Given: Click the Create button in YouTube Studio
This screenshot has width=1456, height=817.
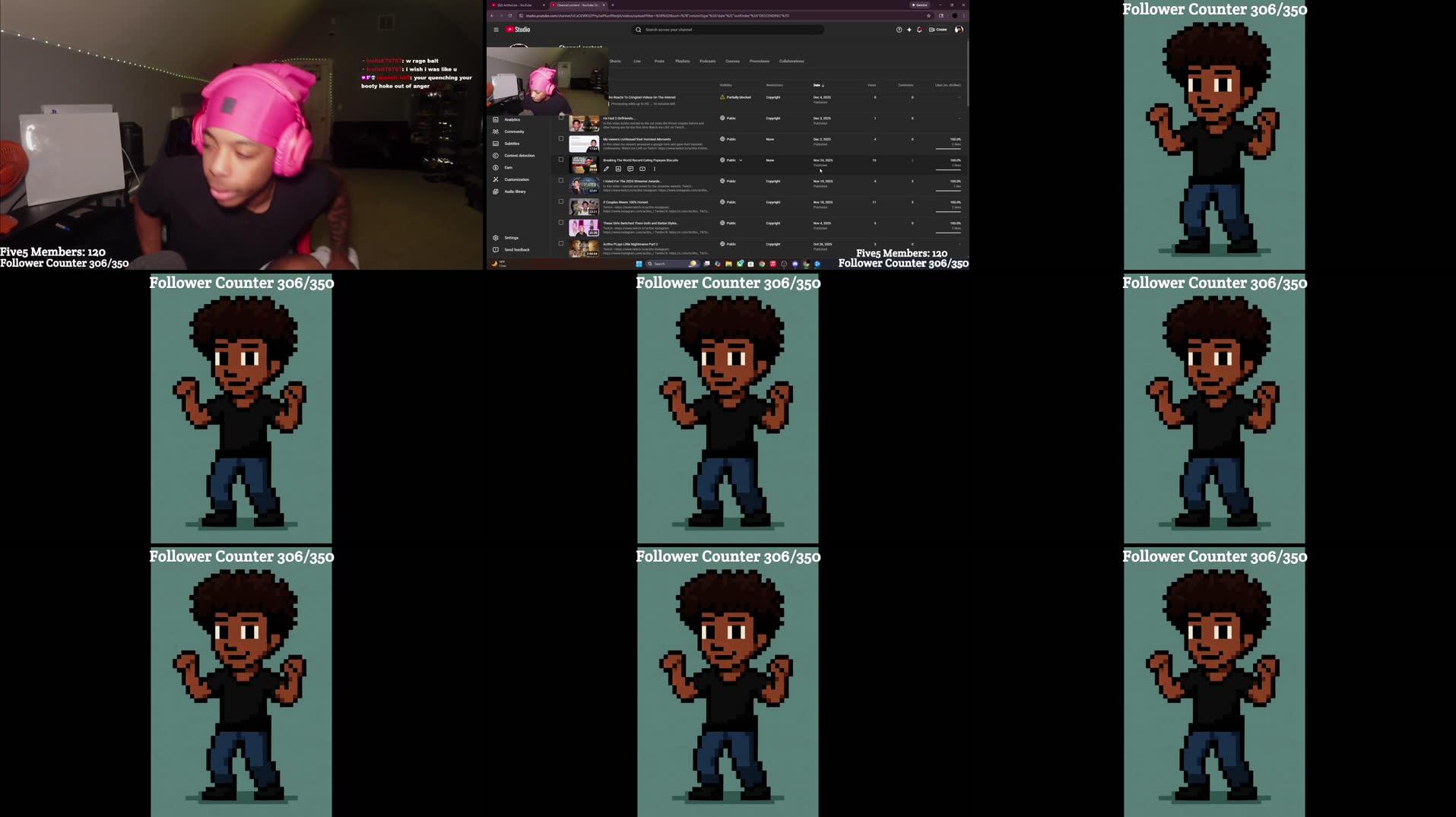Looking at the screenshot, I should point(940,30).
